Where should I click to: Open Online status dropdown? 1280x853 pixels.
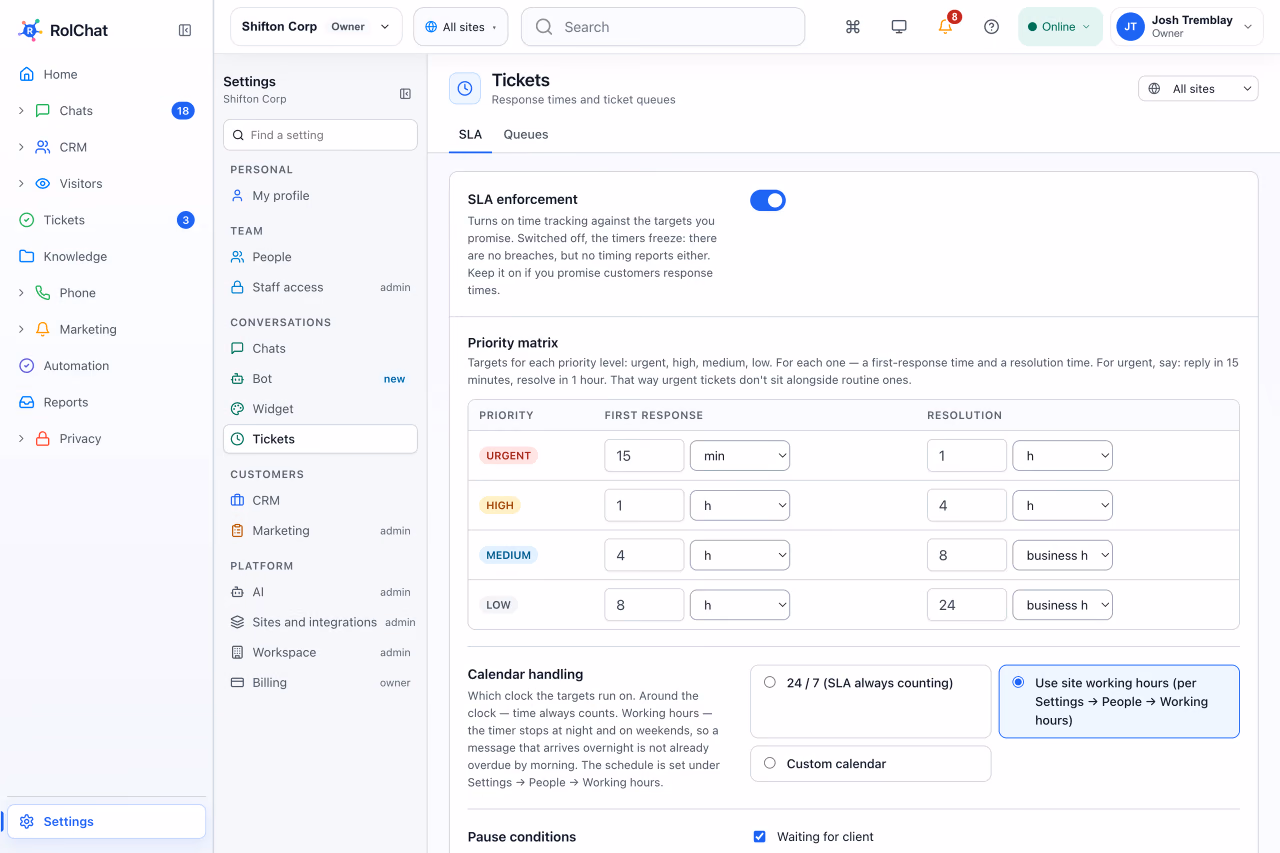point(1060,27)
